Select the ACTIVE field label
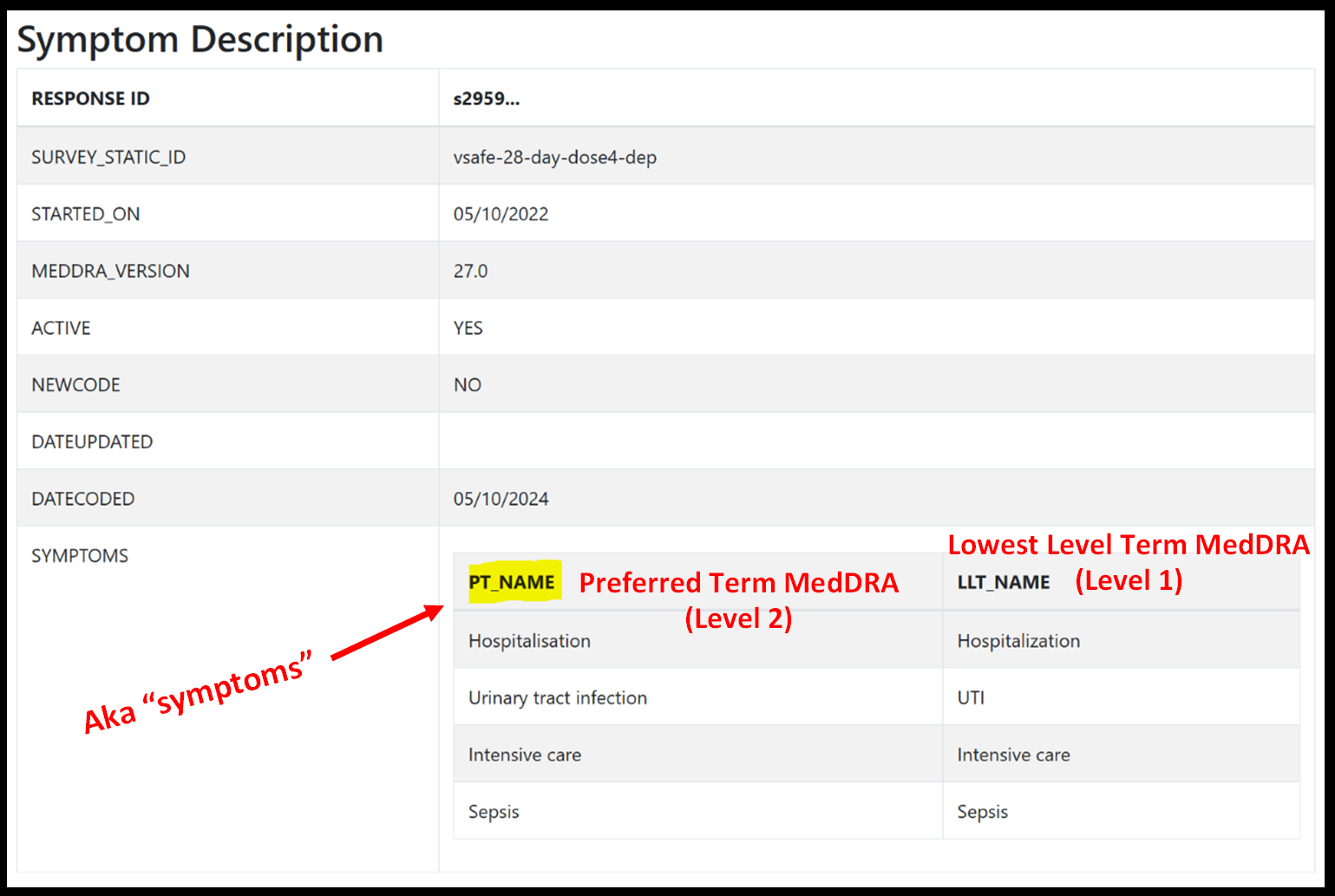1335x896 pixels. [x=61, y=328]
